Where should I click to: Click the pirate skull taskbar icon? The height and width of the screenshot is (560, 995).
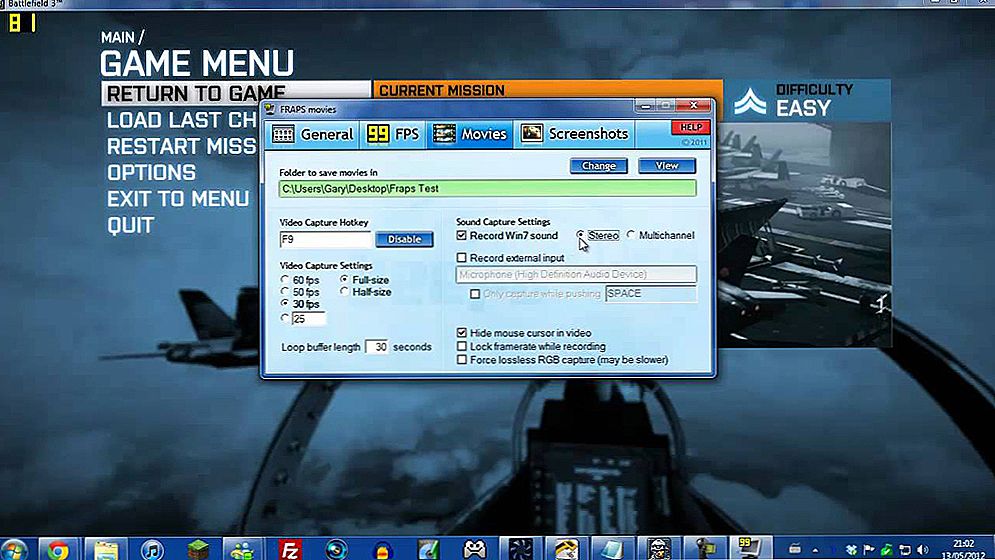[659, 550]
